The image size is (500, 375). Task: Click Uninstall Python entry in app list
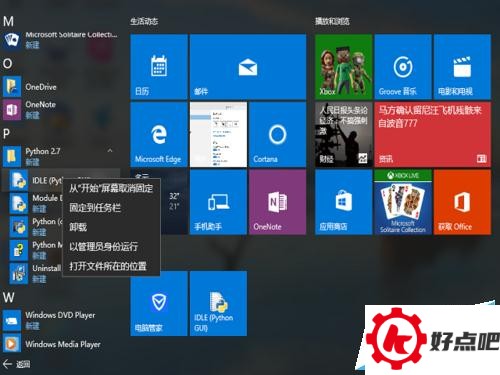35,273
